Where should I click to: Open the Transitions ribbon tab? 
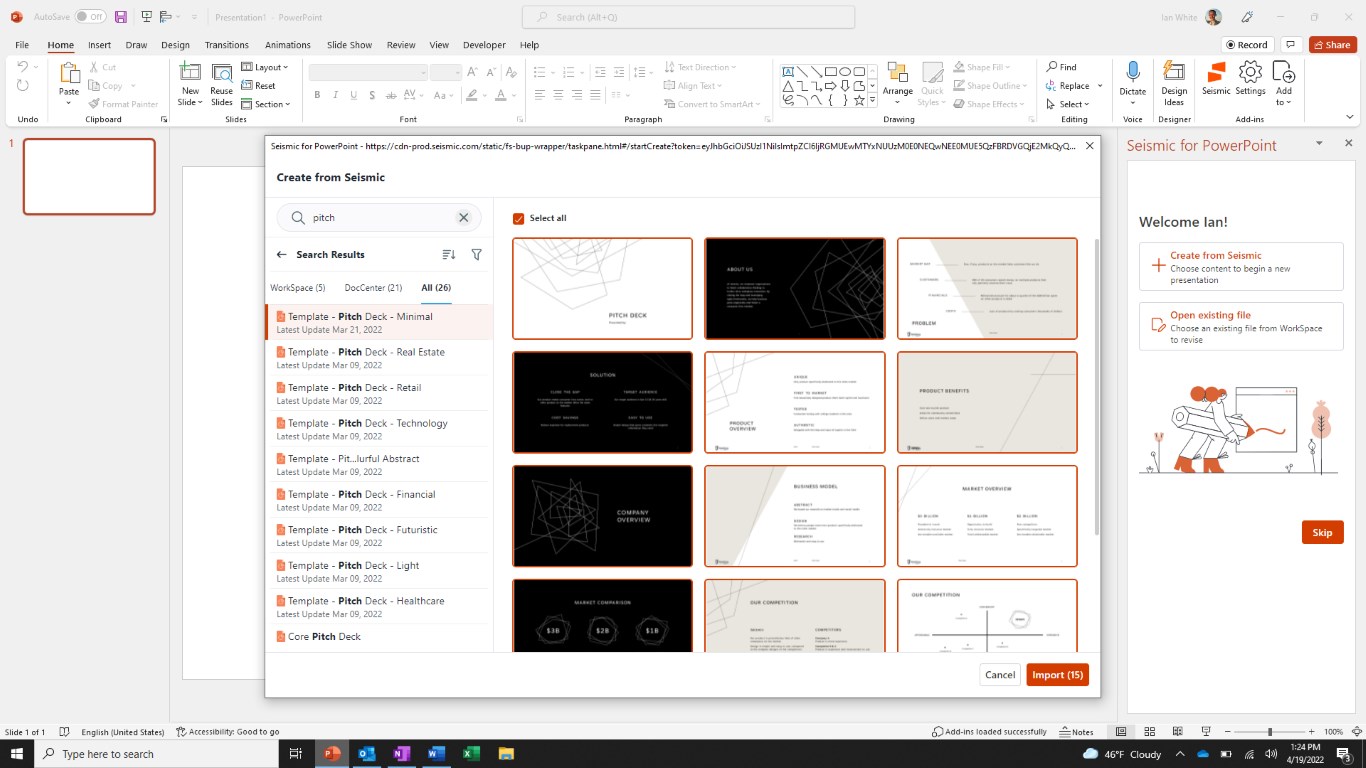226,45
